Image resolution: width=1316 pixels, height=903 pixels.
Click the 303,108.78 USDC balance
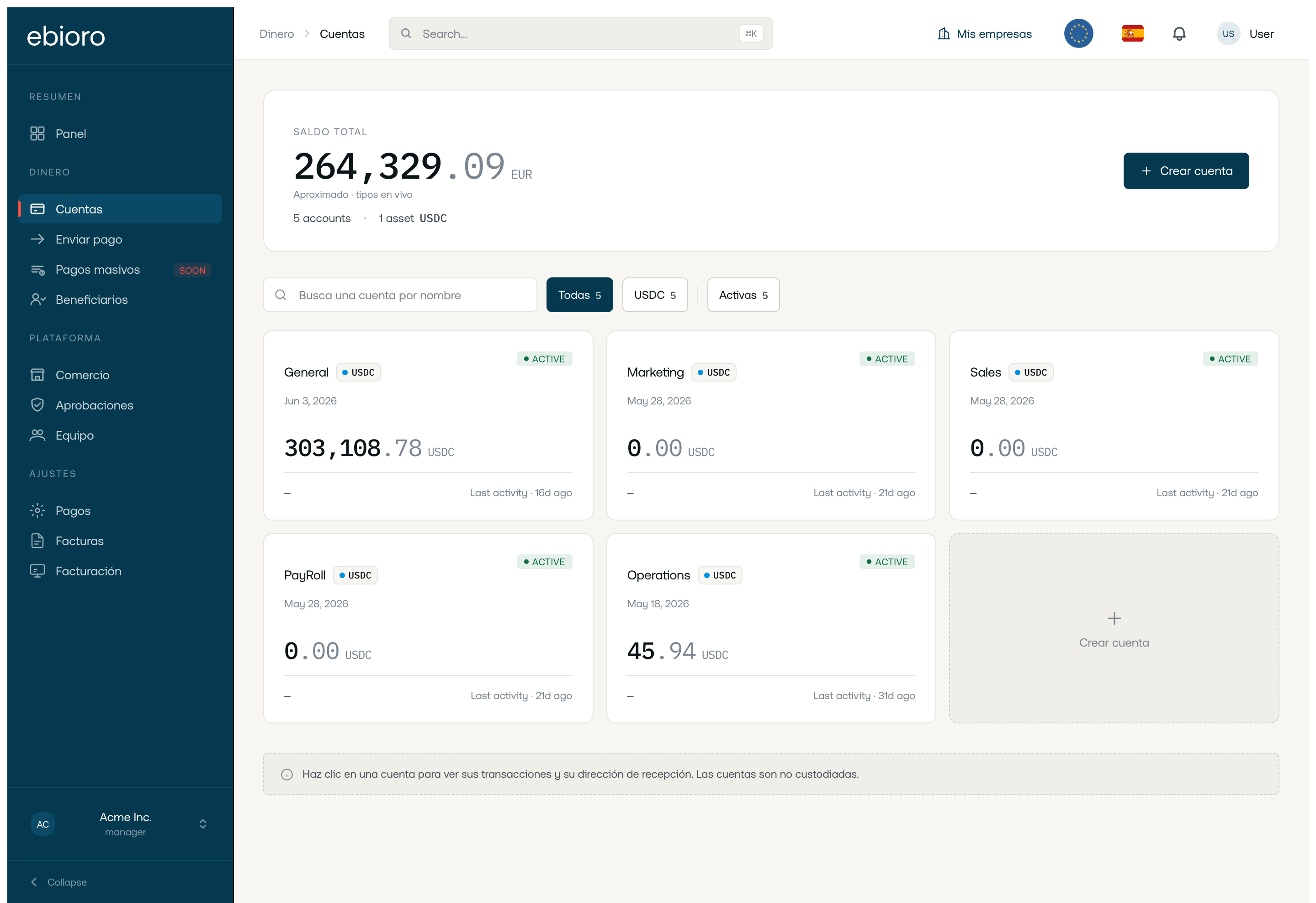369,448
